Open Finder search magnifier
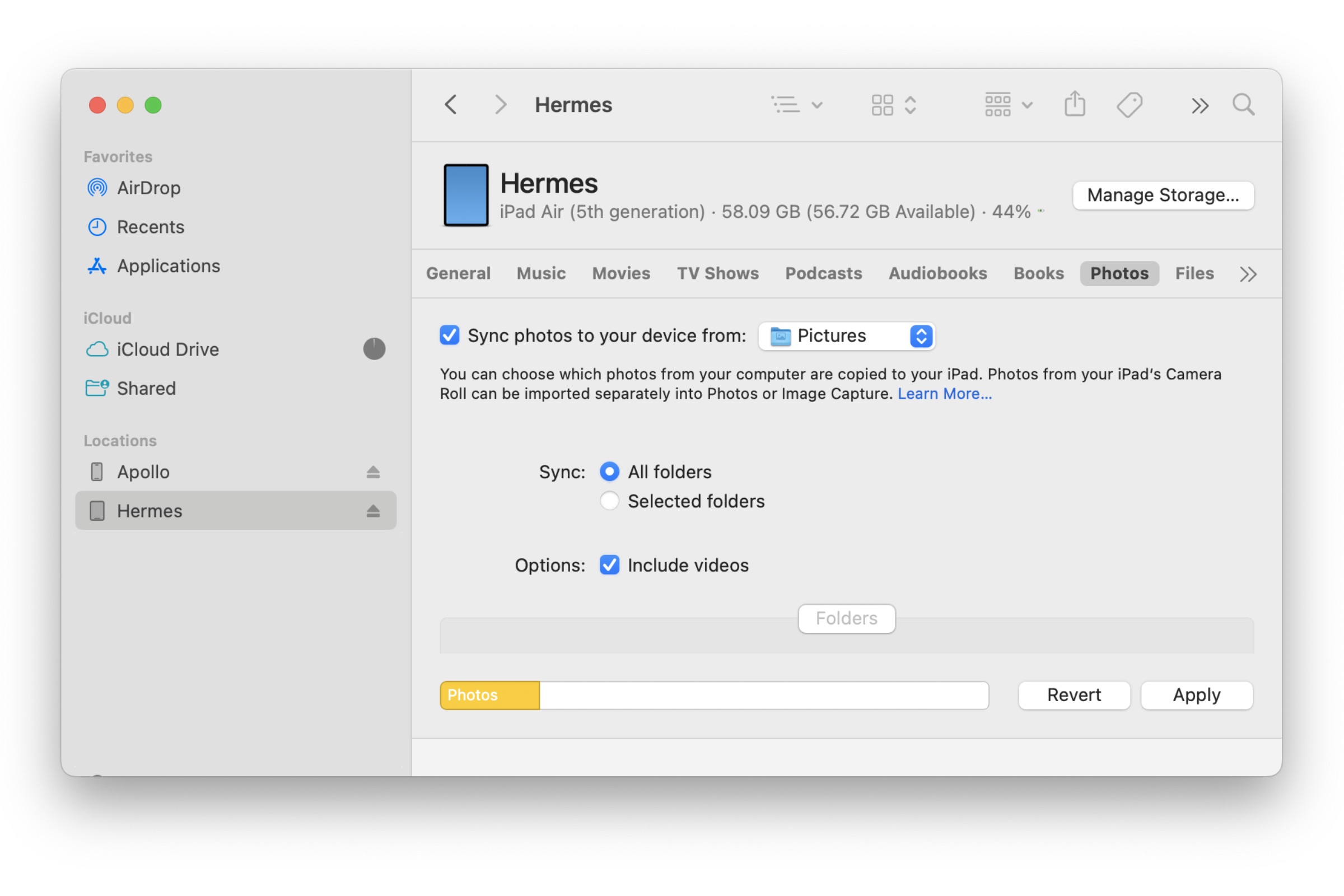1344x896 pixels. tap(1243, 105)
